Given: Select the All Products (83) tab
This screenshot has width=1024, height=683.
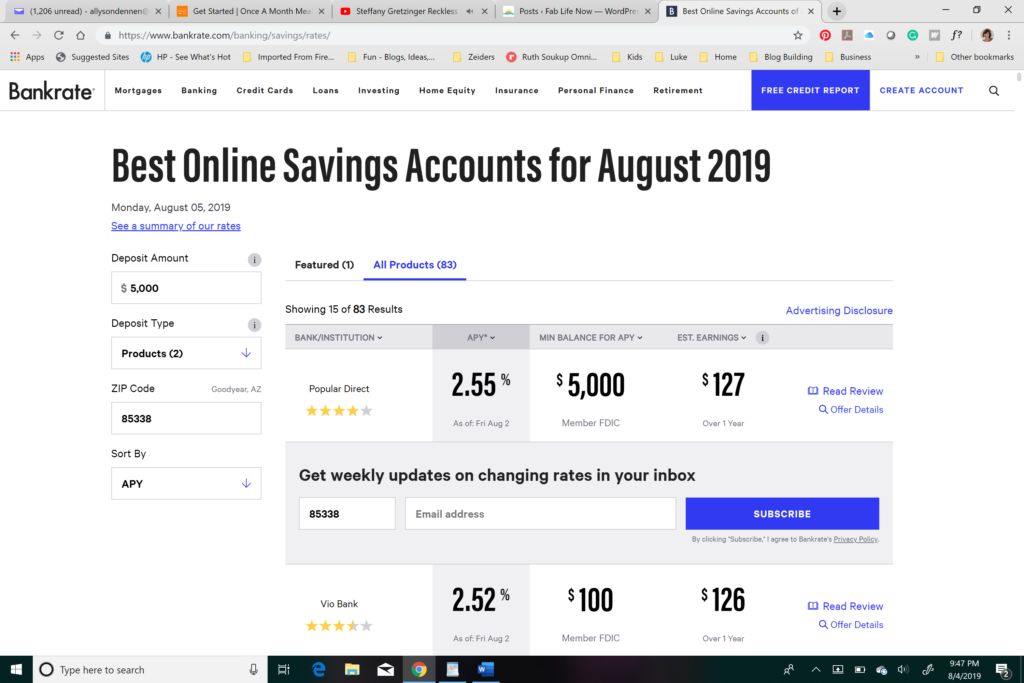Looking at the screenshot, I should [x=415, y=264].
